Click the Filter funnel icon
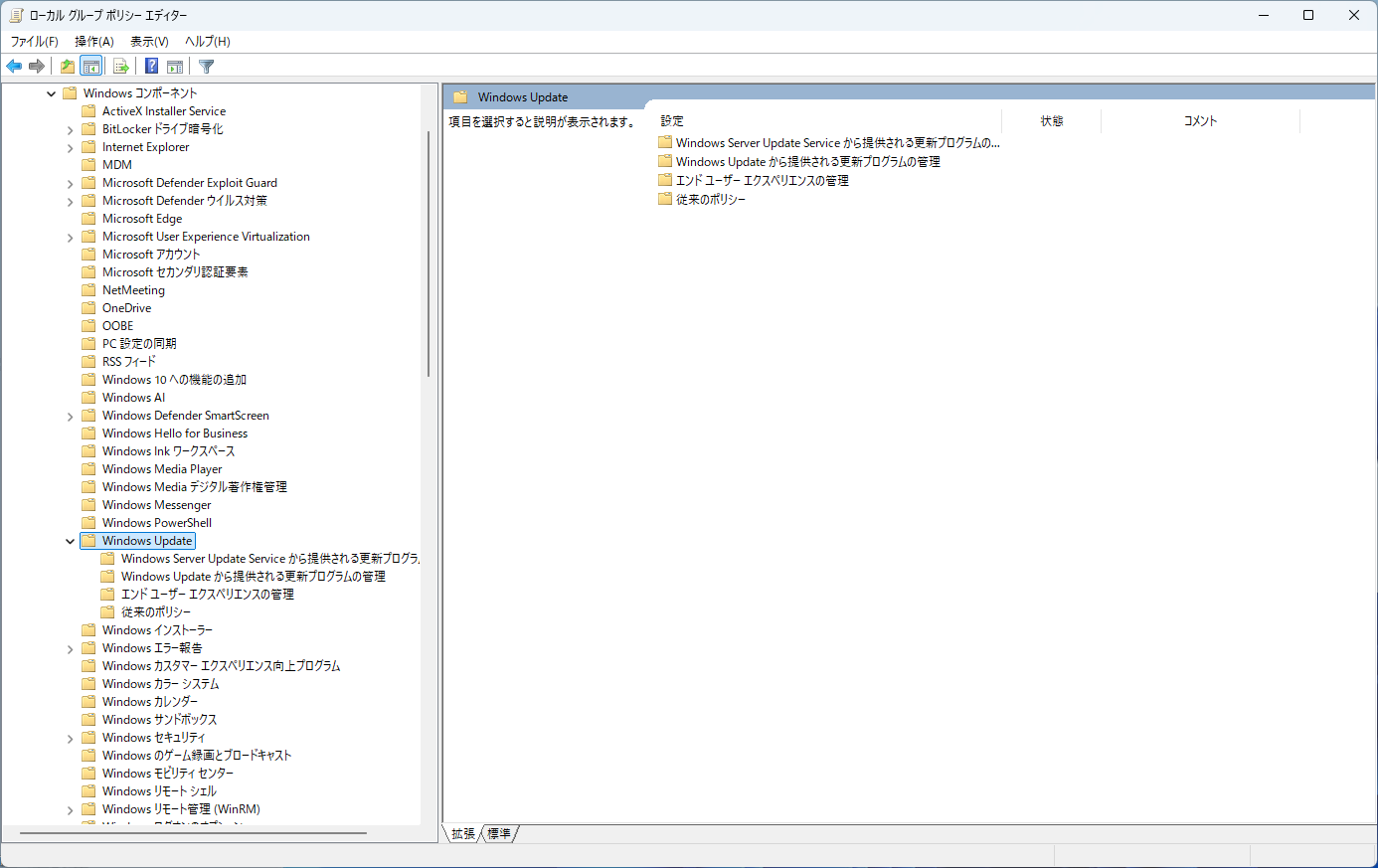 206,67
